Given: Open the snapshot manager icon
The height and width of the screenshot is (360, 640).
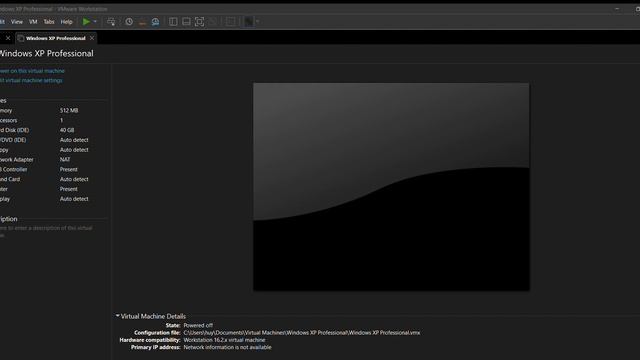Looking at the screenshot, I should tap(156, 22).
